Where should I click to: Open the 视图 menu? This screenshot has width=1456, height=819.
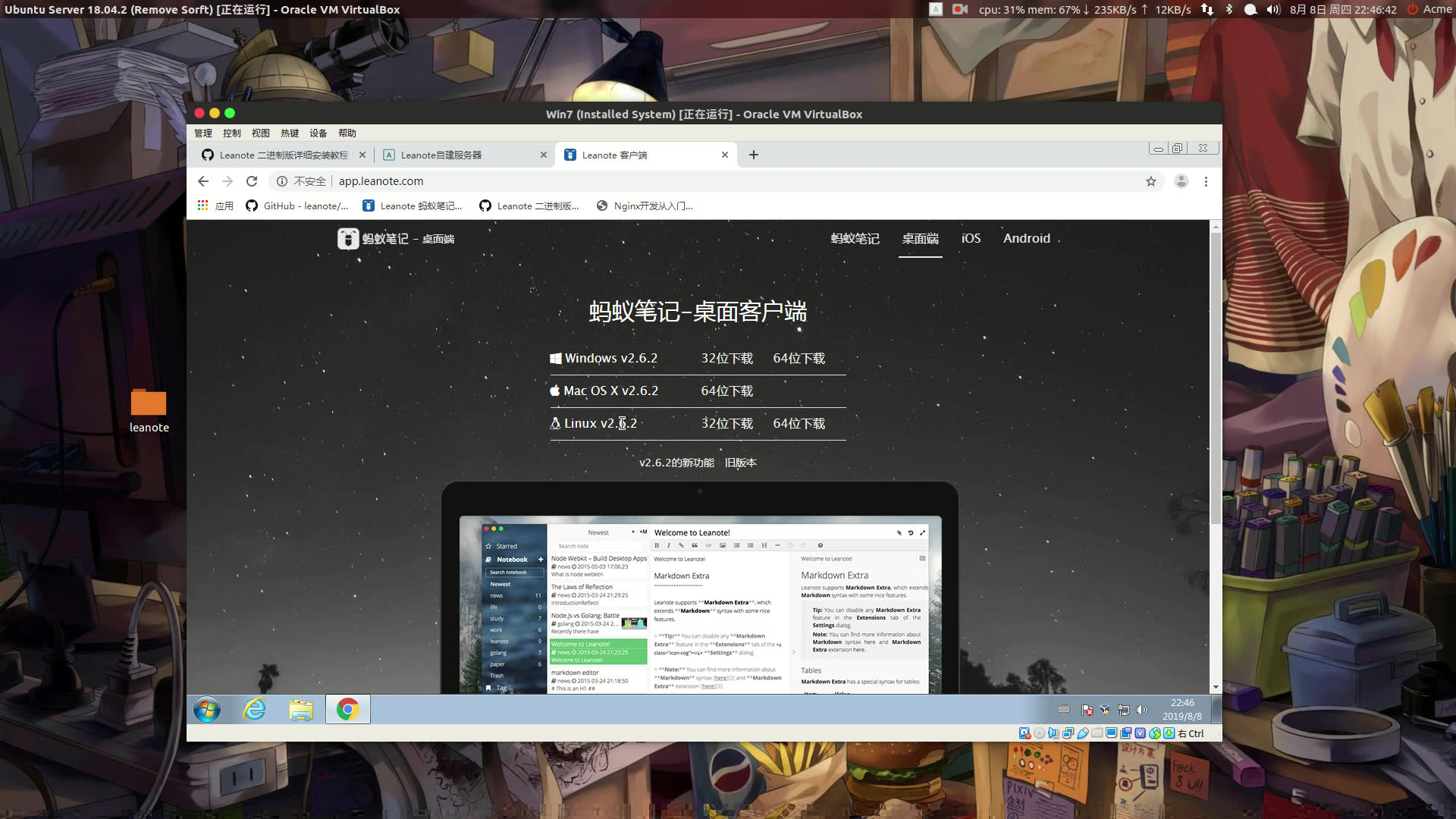pos(261,133)
